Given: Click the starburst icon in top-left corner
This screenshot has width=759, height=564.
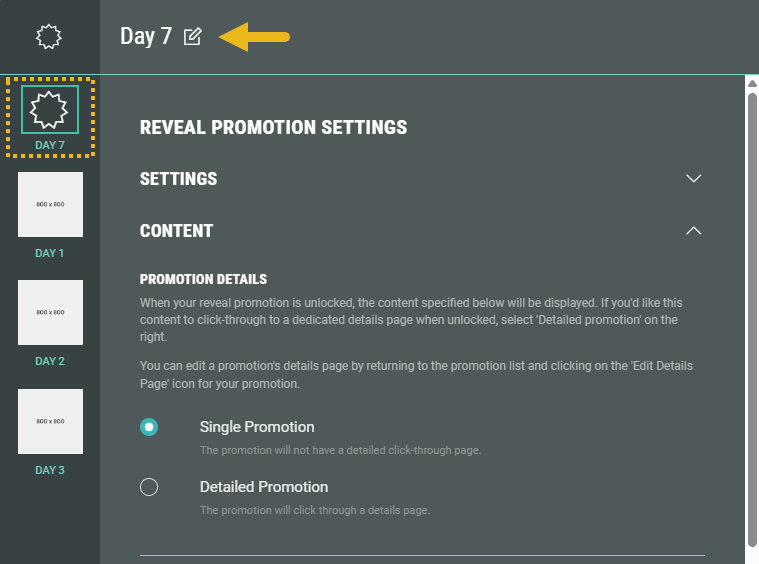Looking at the screenshot, I should (49, 37).
